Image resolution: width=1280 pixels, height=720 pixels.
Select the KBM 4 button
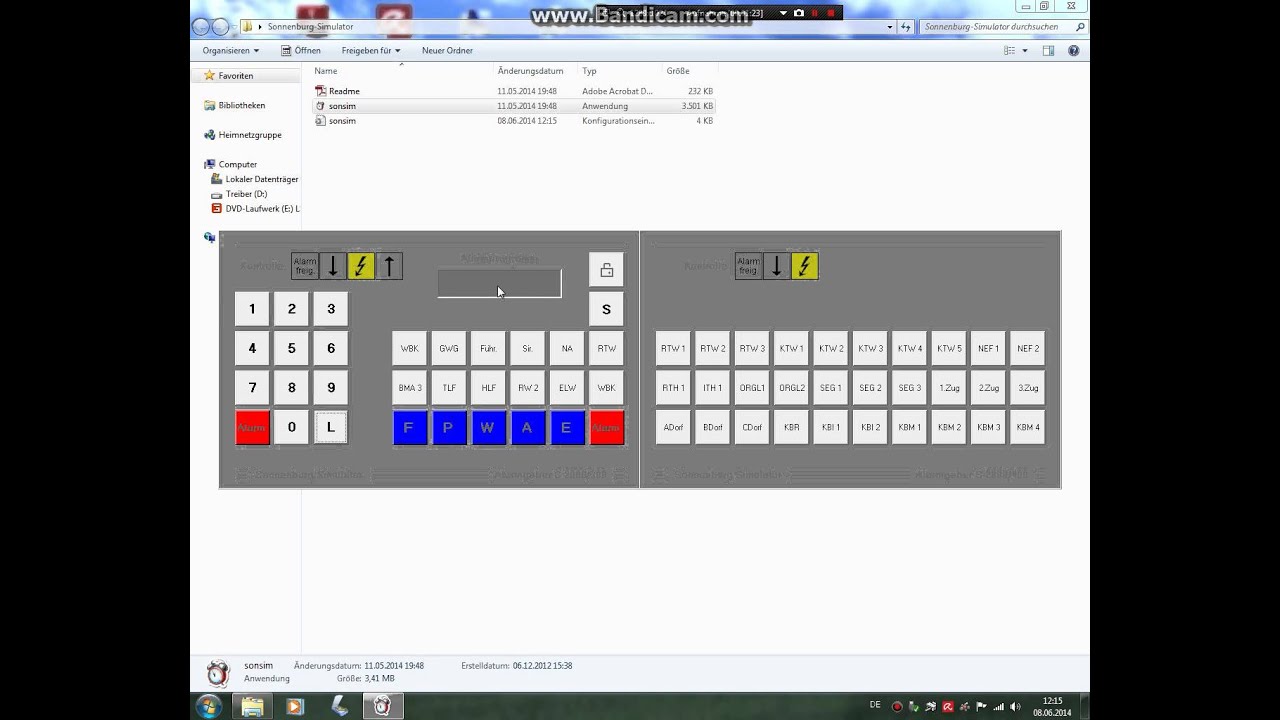[1028, 428]
